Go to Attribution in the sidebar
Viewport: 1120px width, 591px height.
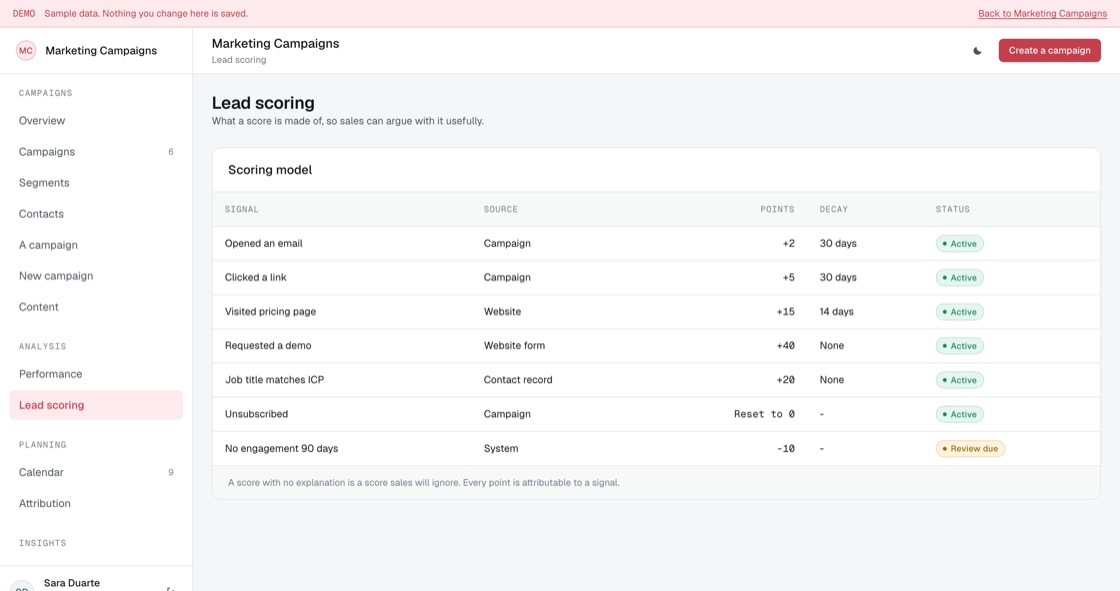coord(96,503)
